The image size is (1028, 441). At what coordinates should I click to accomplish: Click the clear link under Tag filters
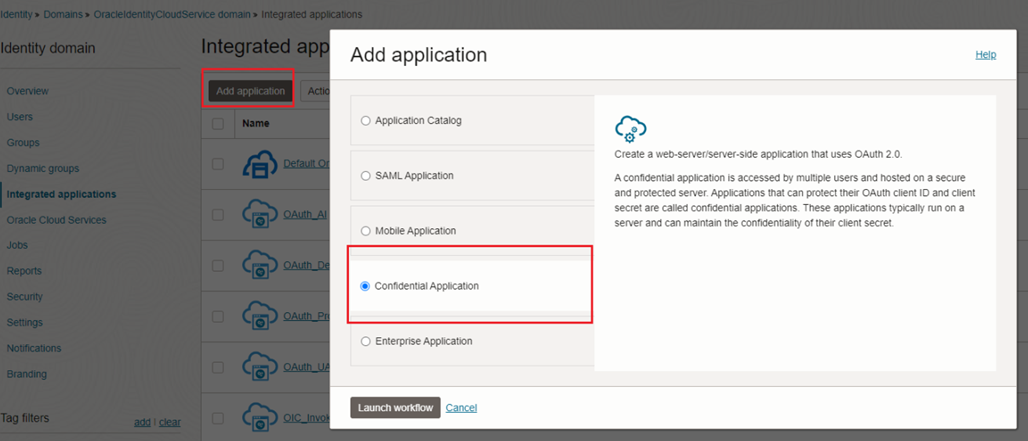coord(170,422)
